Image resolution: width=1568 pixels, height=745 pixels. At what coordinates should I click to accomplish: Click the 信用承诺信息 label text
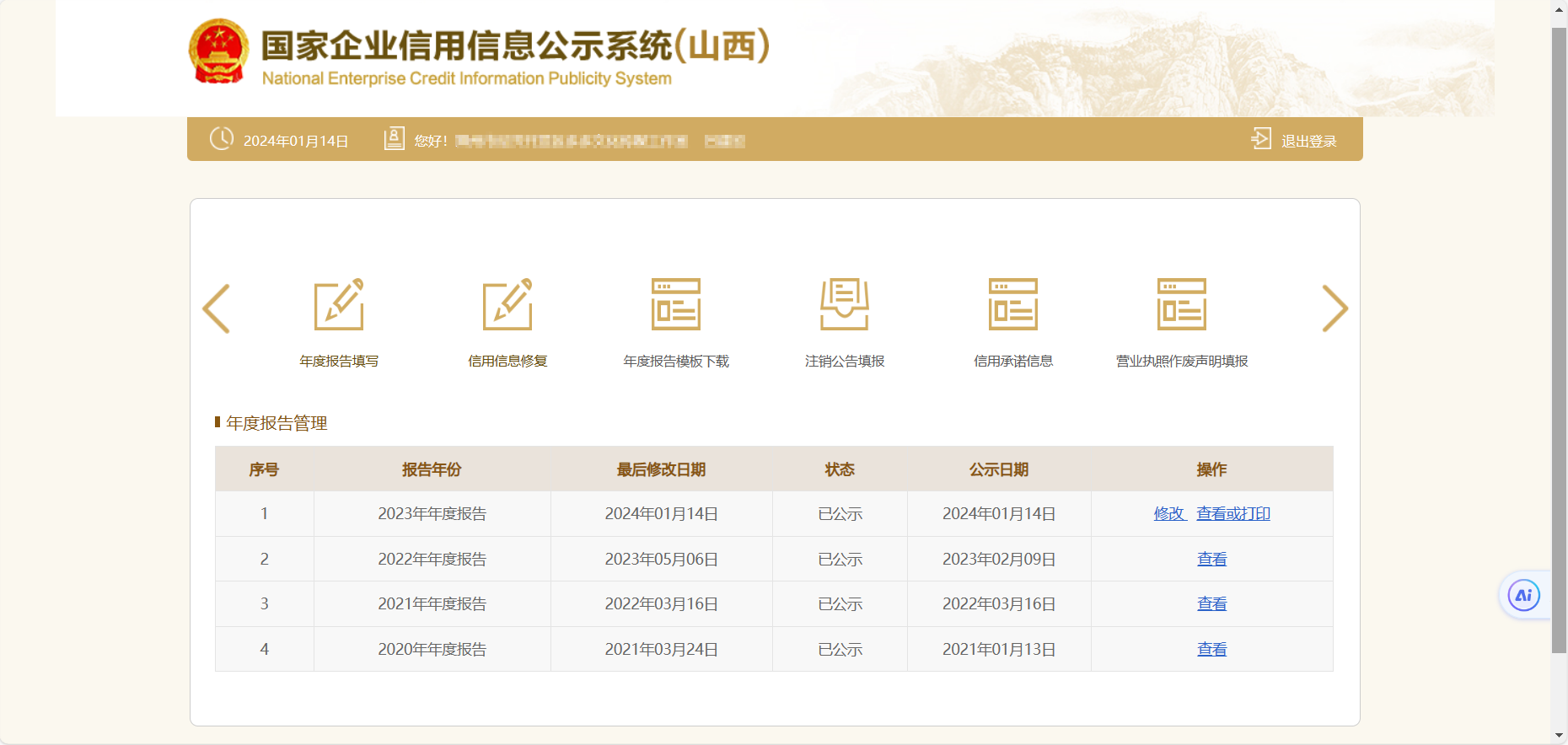[x=1013, y=361]
